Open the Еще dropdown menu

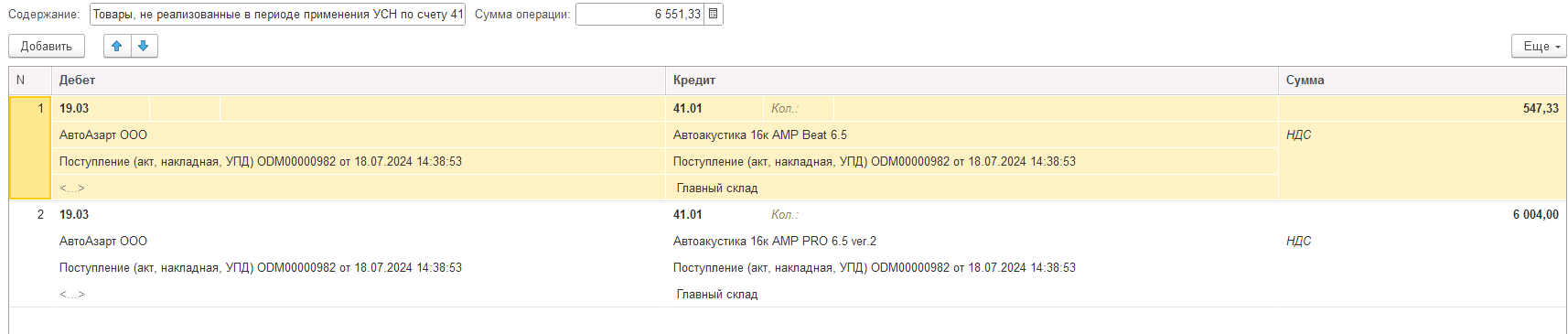click(x=1539, y=46)
